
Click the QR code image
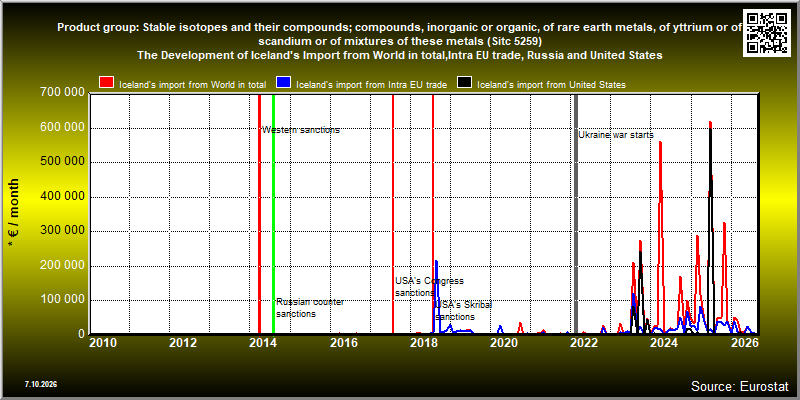(x=768, y=31)
